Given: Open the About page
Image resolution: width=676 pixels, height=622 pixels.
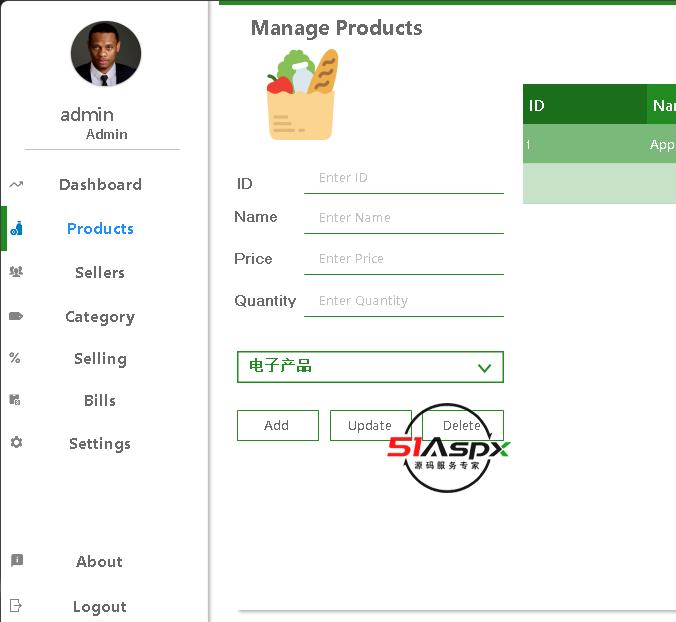Looking at the screenshot, I should click(99, 561).
